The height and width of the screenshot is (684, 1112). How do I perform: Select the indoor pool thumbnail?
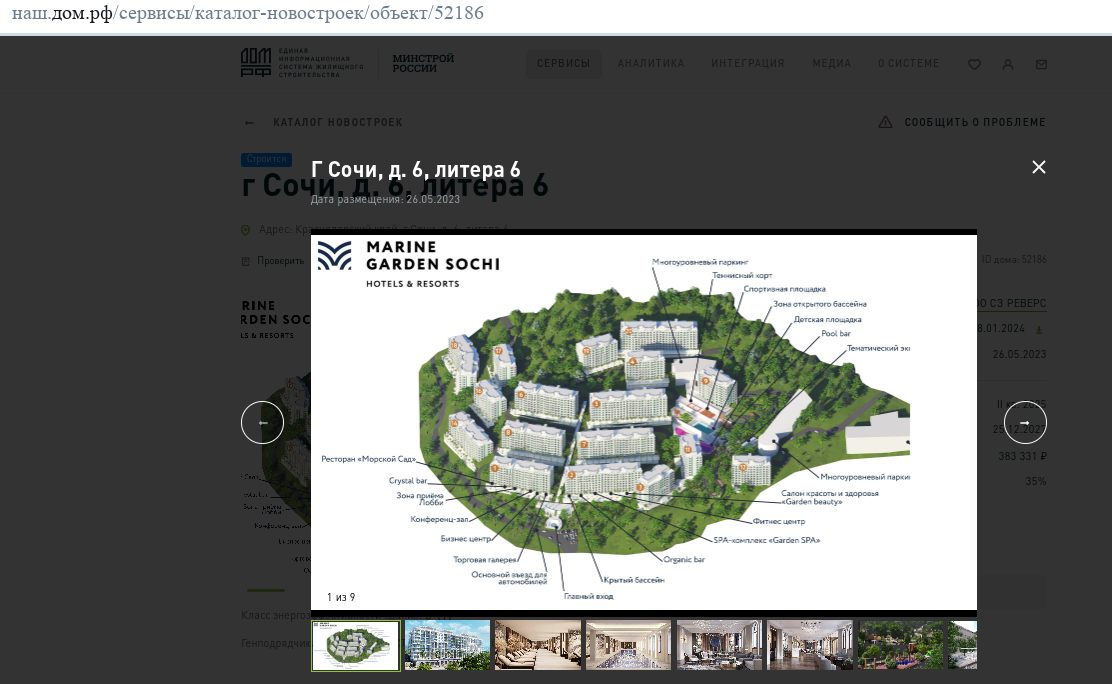[x=628, y=645]
